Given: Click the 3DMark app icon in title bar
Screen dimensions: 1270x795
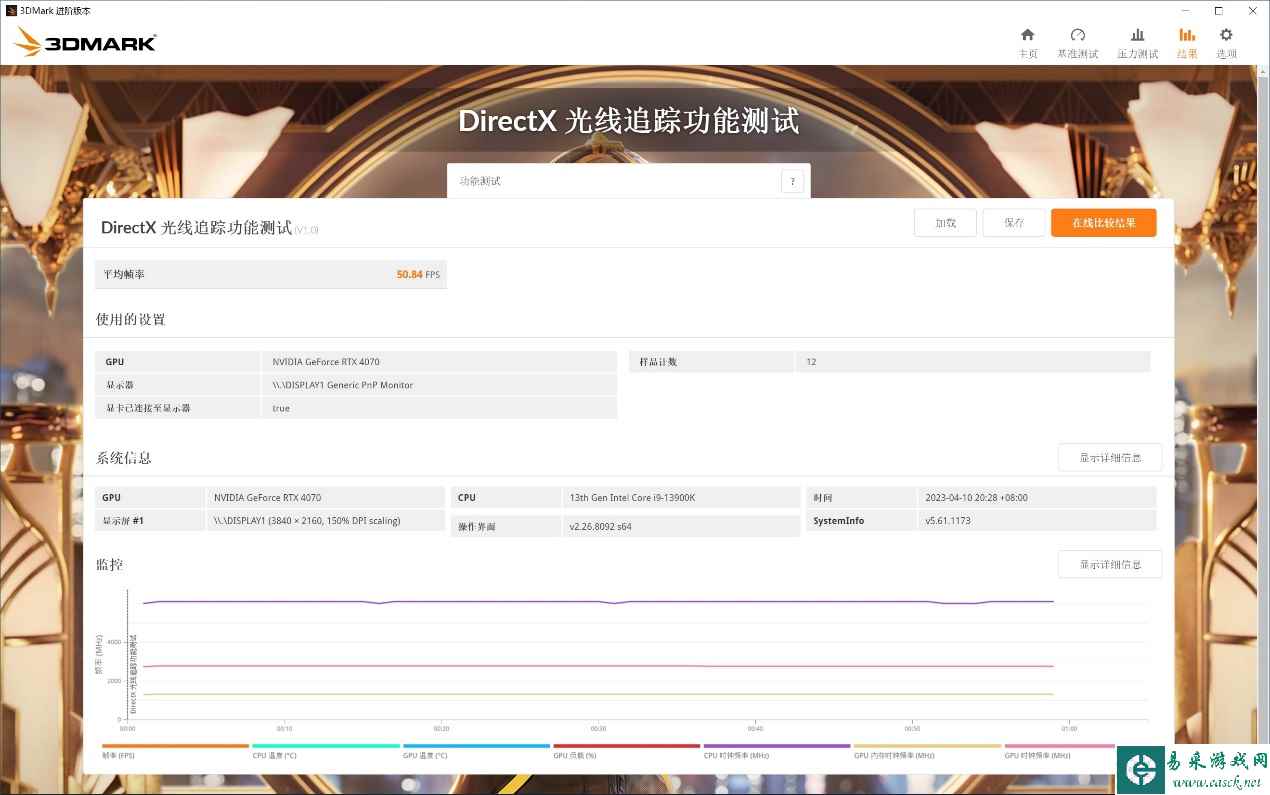Looking at the screenshot, I should pyautogui.click(x=11, y=10).
